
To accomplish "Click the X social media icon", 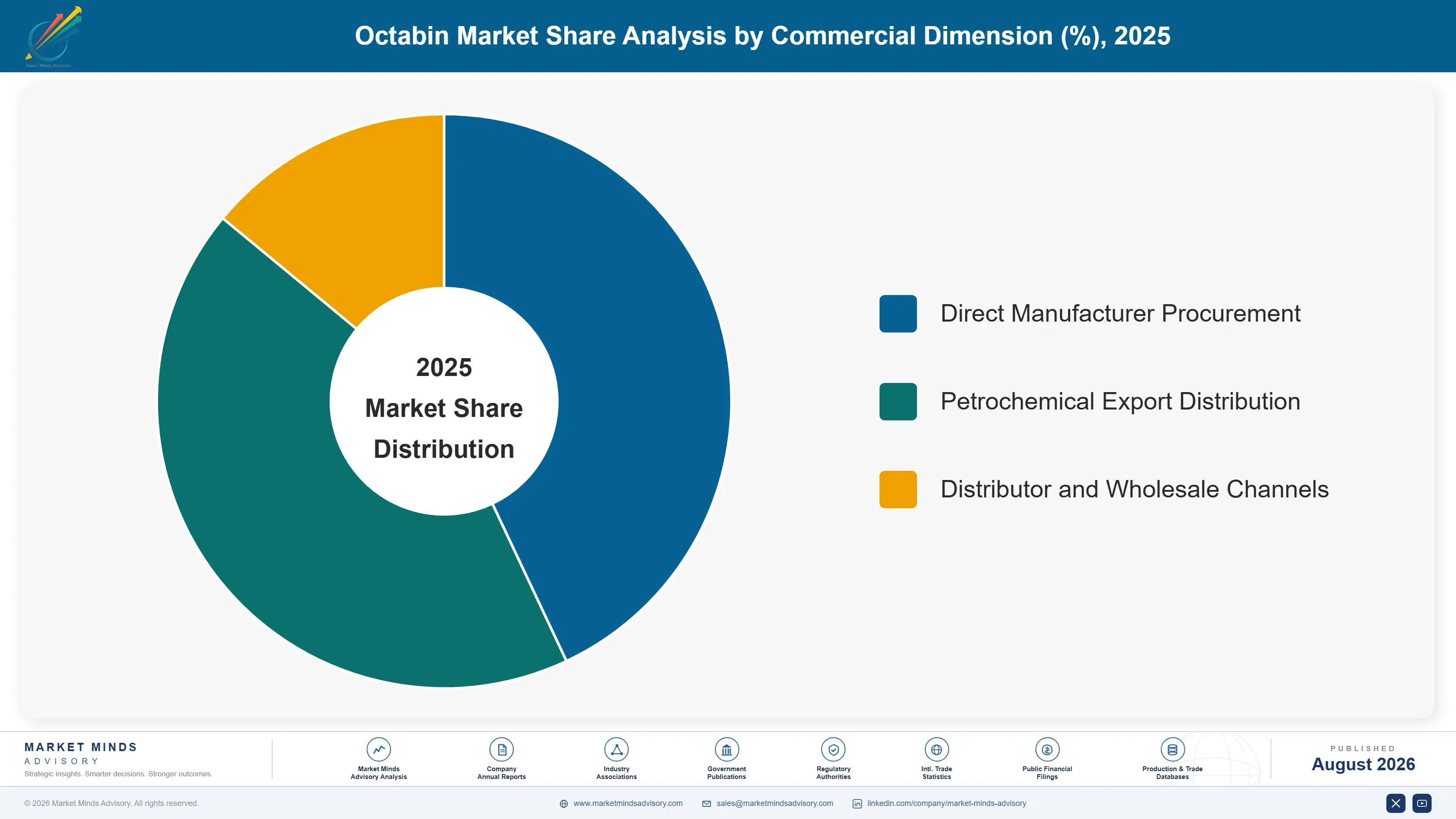I will pyautogui.click(x=1395, y=803).
